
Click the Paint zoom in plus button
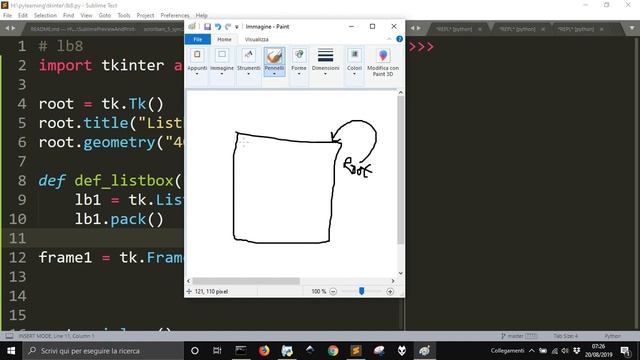point(390,291)
